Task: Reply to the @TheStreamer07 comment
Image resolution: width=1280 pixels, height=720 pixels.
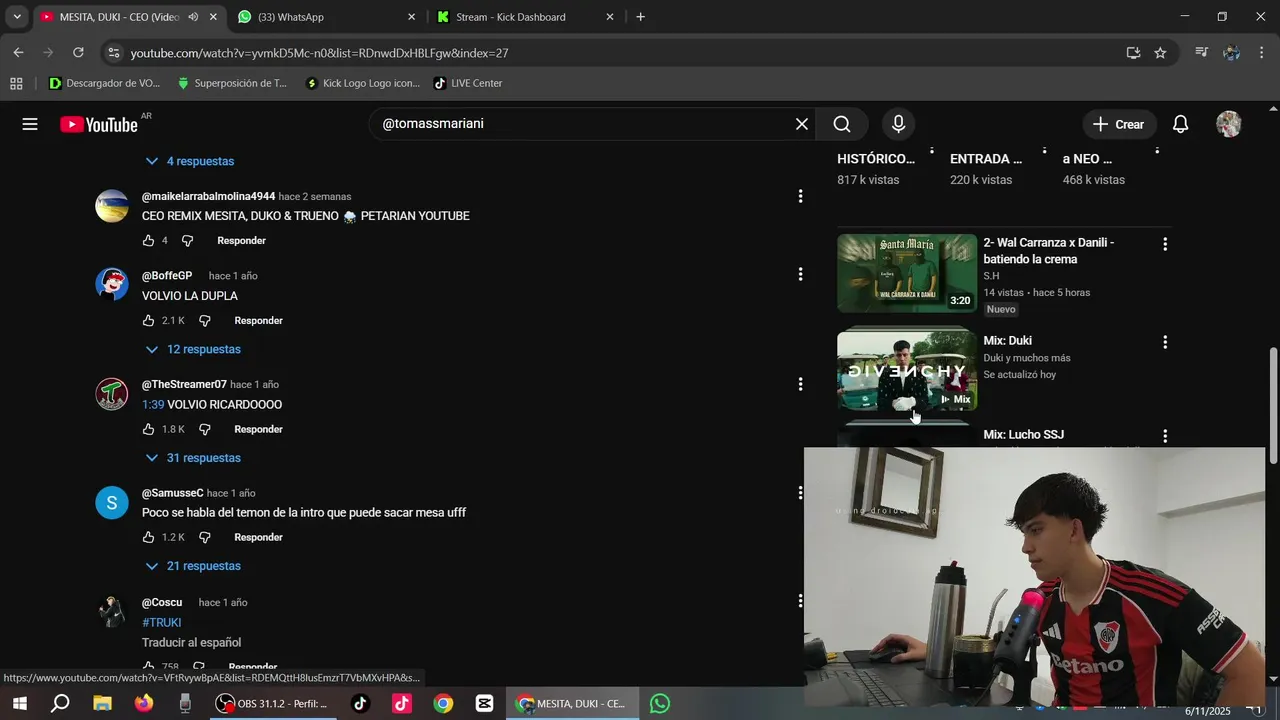Action: 258,429
